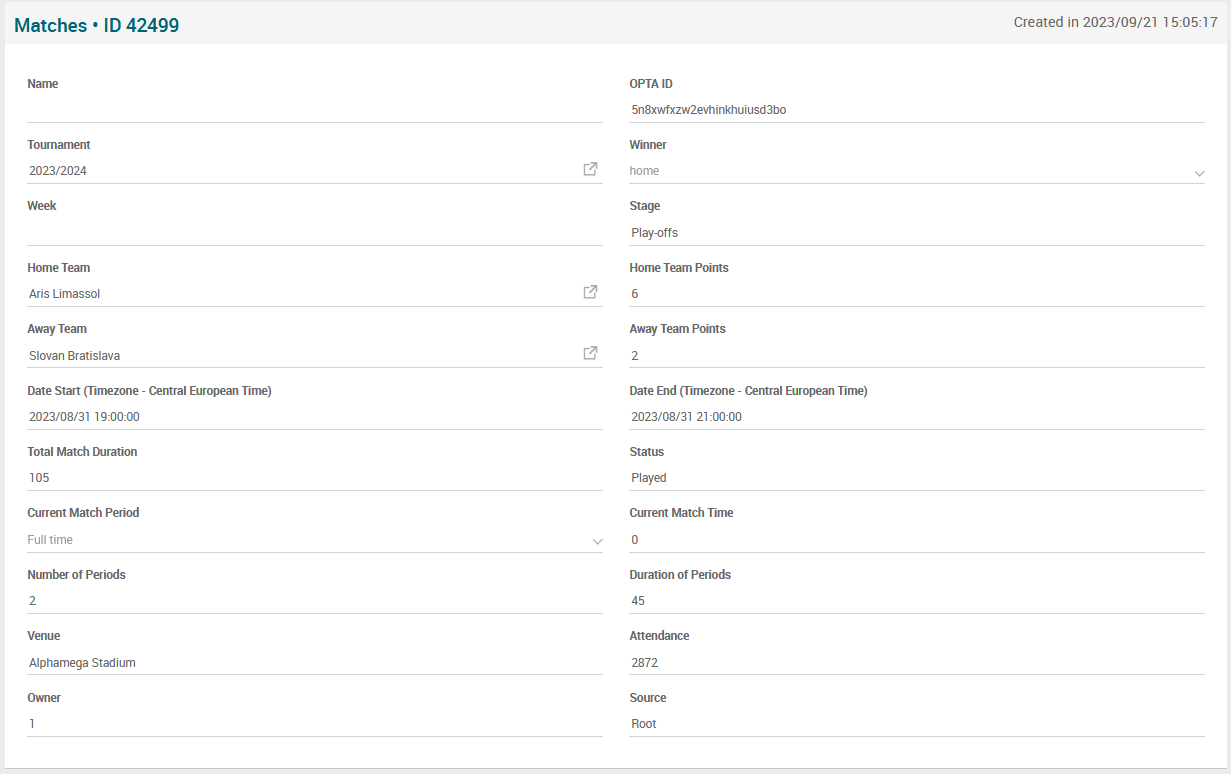Open Away Team record via link icon
Viewport: 1231px width, 774px height.
coord(590,353)
